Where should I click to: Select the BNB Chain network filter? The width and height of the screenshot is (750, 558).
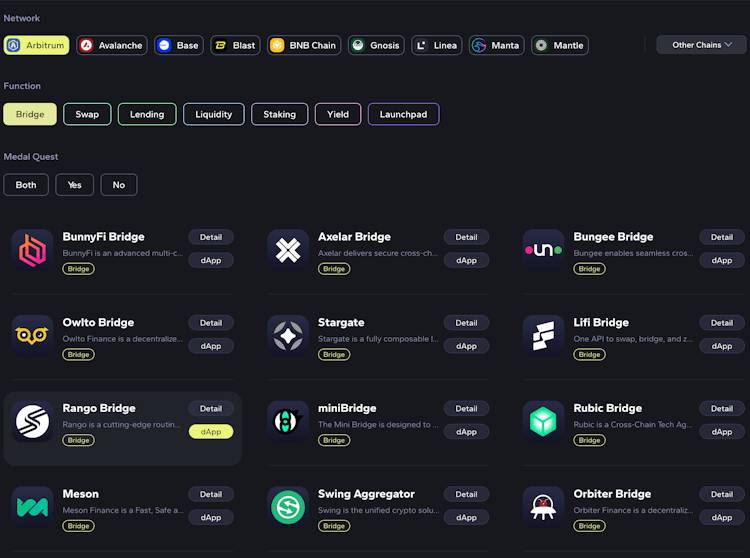click(x=304, y=45)
